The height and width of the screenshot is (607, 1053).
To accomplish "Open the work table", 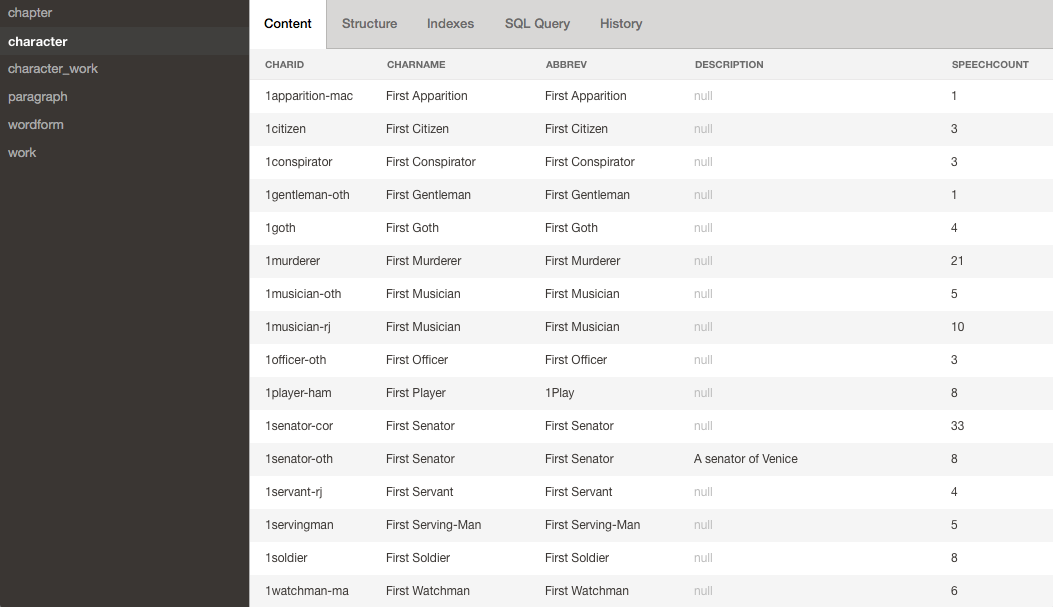I will click(x=22, y=153).
